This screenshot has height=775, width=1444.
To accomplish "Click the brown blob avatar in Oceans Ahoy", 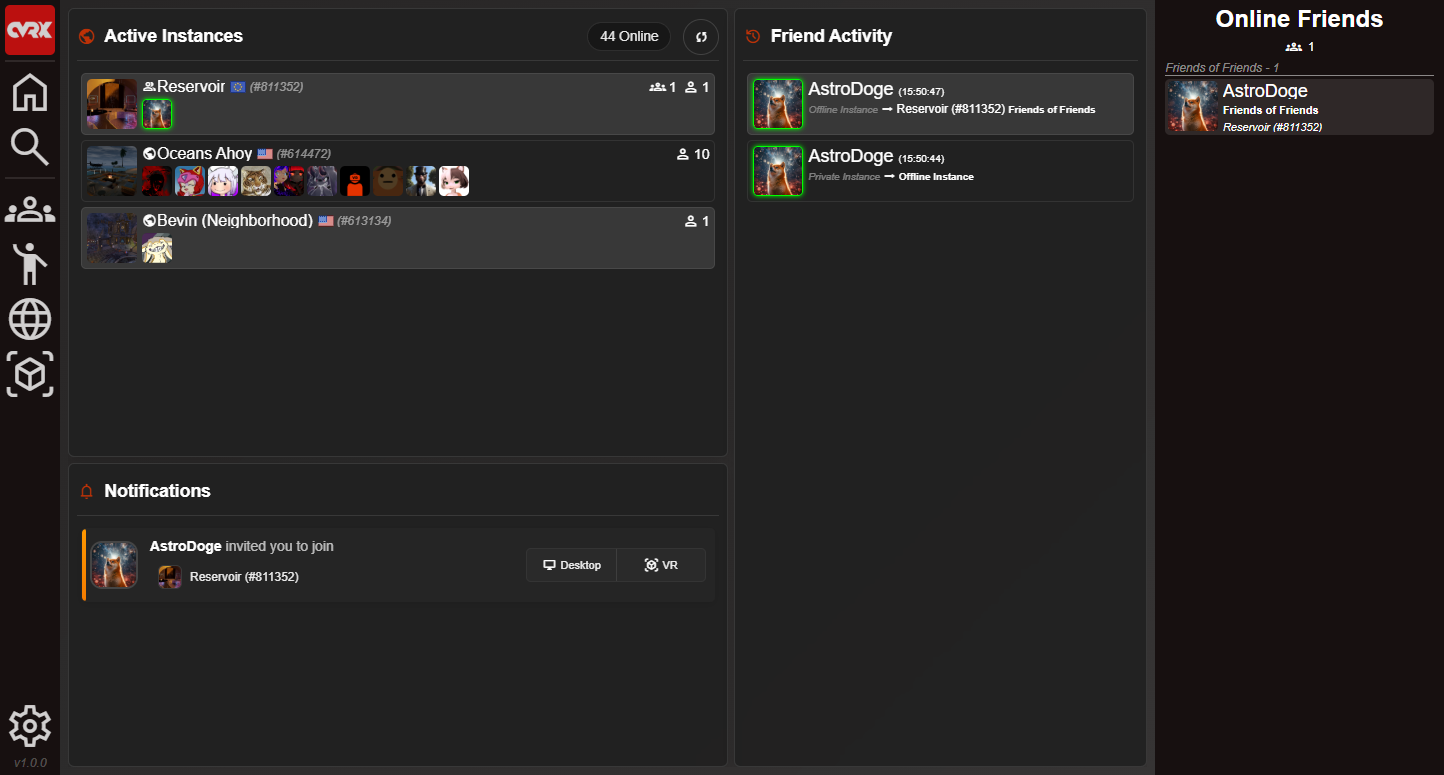I will coord(388,181).
